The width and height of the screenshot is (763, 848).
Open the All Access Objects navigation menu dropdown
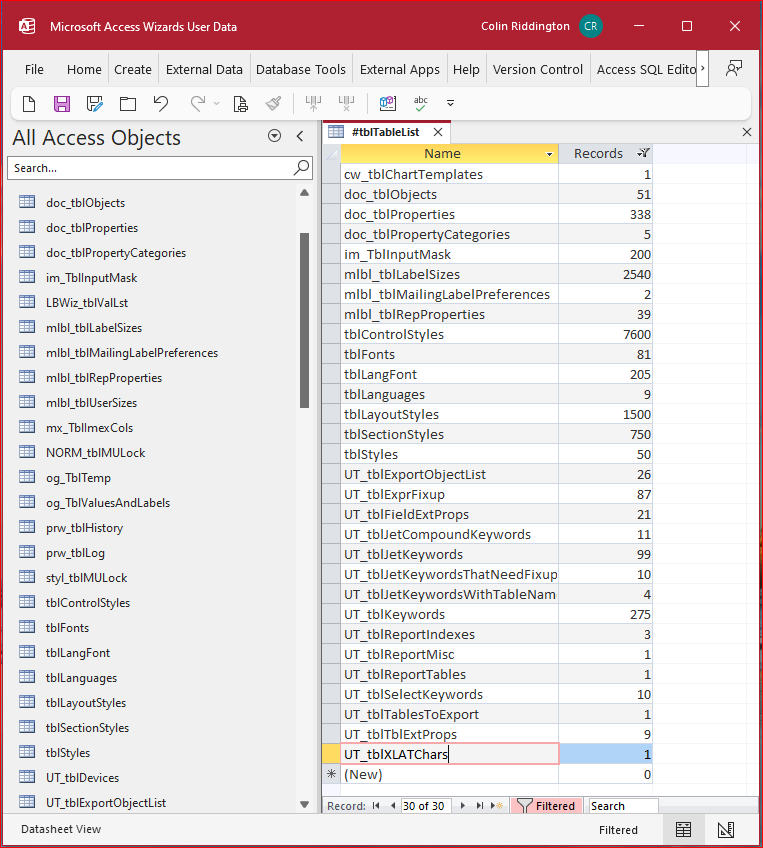(x=274, y=136)
